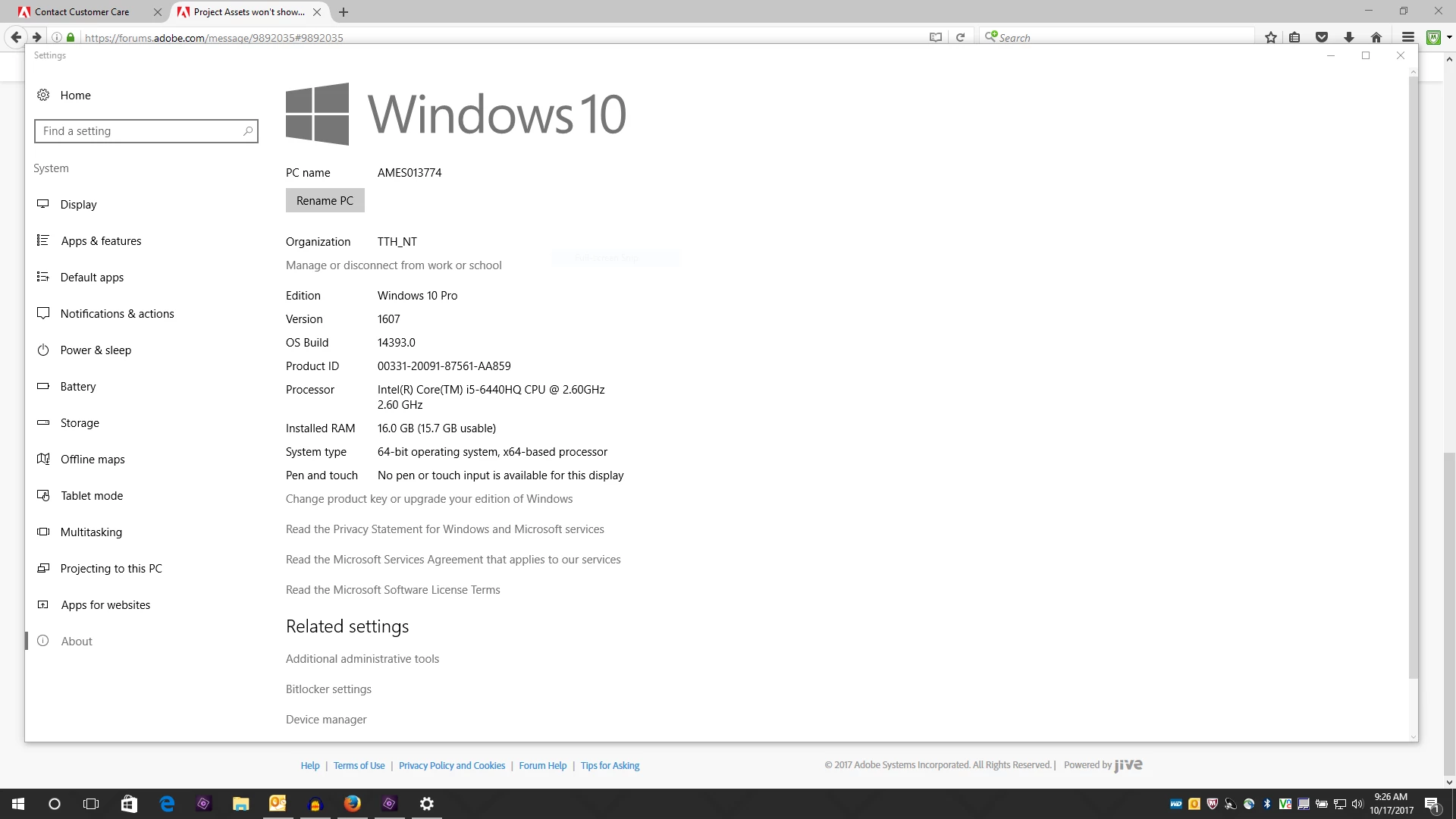Screen dimensions: 1456x819
Task: Open File Explorer from the taskbar
Action: point(240,804)
